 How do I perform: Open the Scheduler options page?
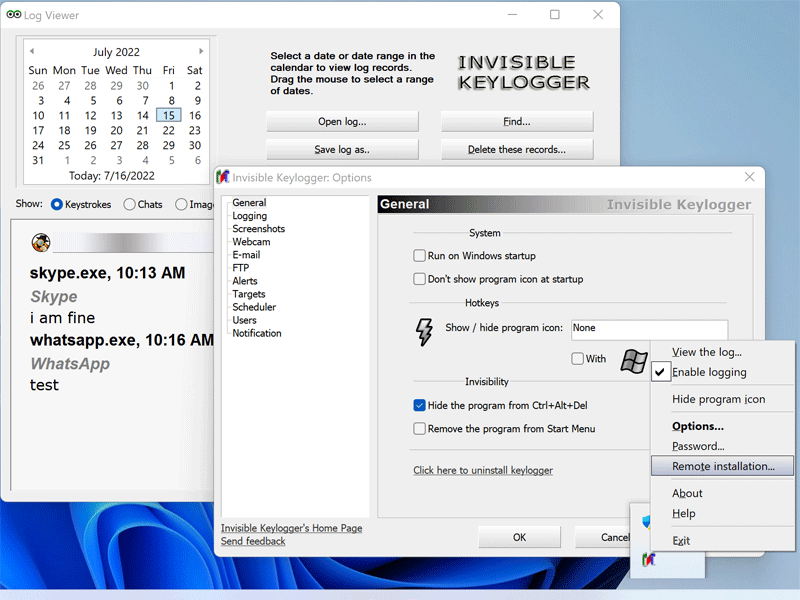pos(254,307)
